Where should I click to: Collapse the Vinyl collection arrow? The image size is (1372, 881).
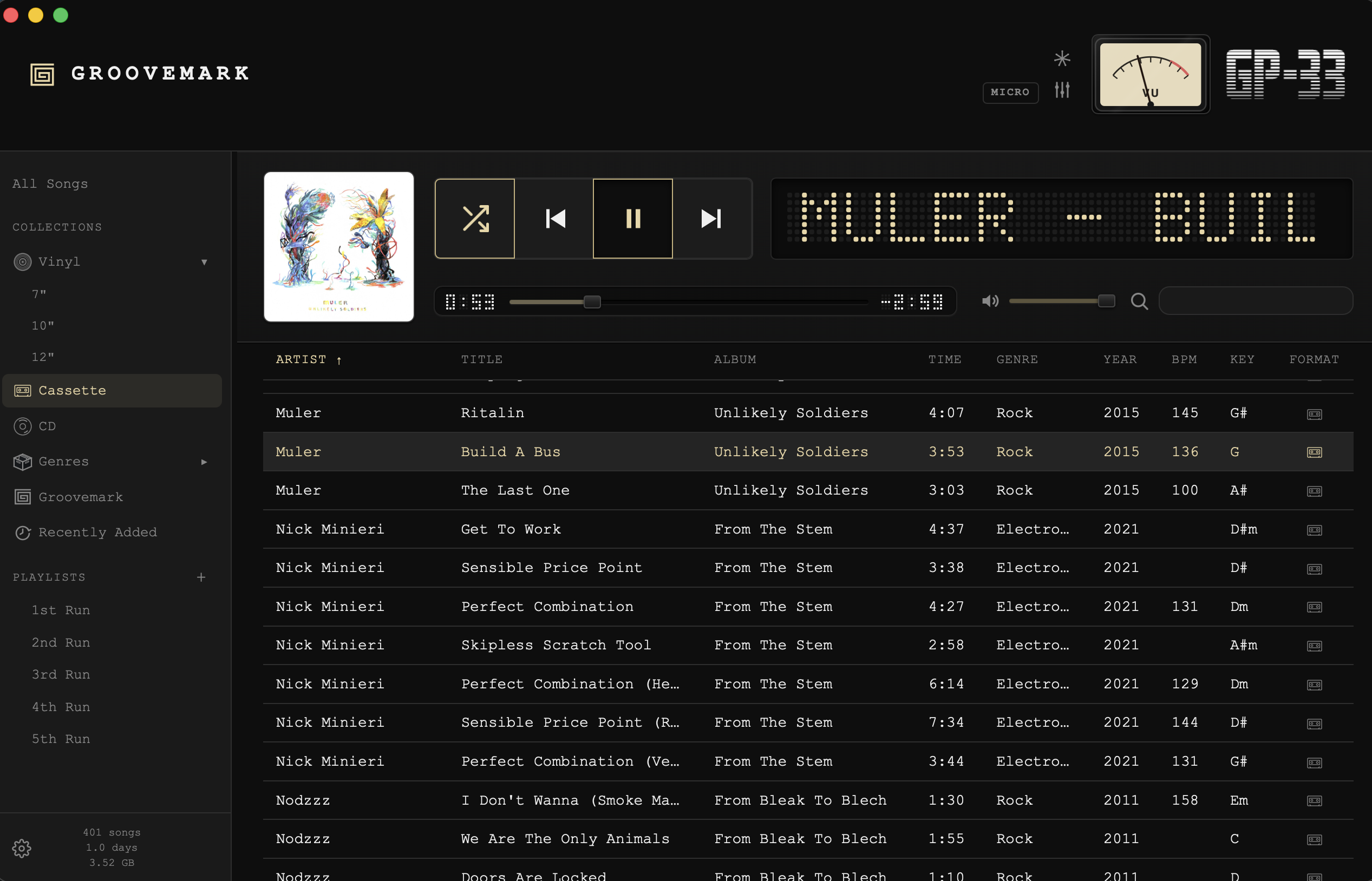[x=204, y=262]
